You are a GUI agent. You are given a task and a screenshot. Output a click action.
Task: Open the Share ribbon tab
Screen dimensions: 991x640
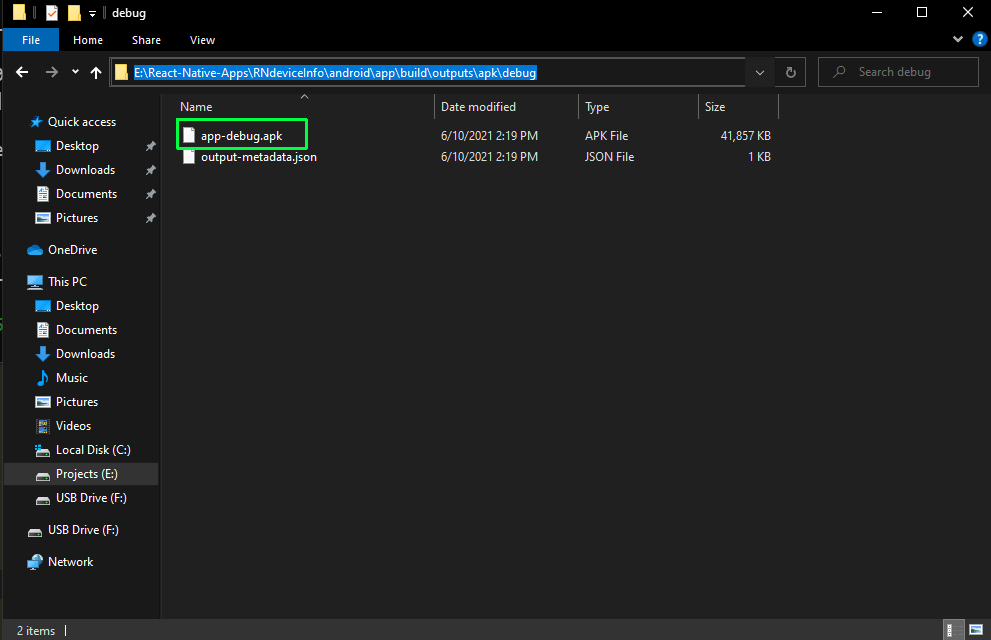tap(146, 40)
